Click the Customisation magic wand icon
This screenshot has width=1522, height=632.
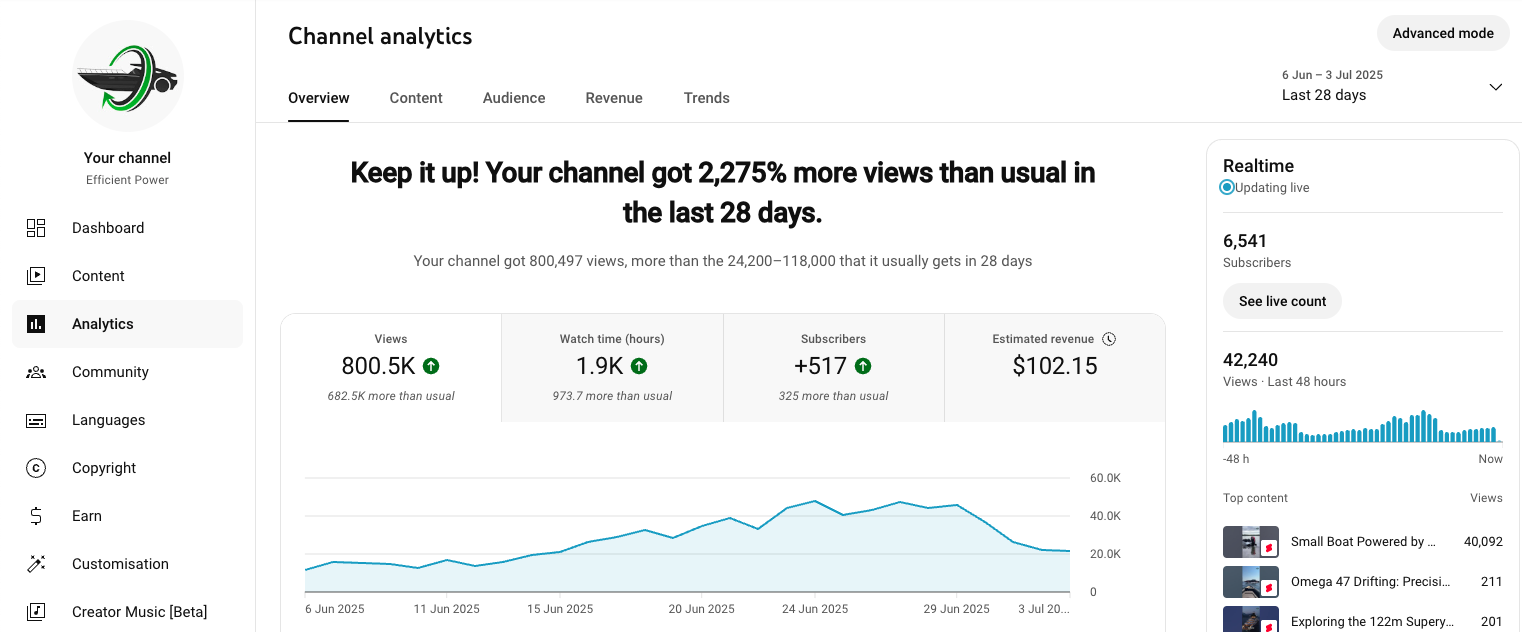pyautogui.click(x=36, y=564)
